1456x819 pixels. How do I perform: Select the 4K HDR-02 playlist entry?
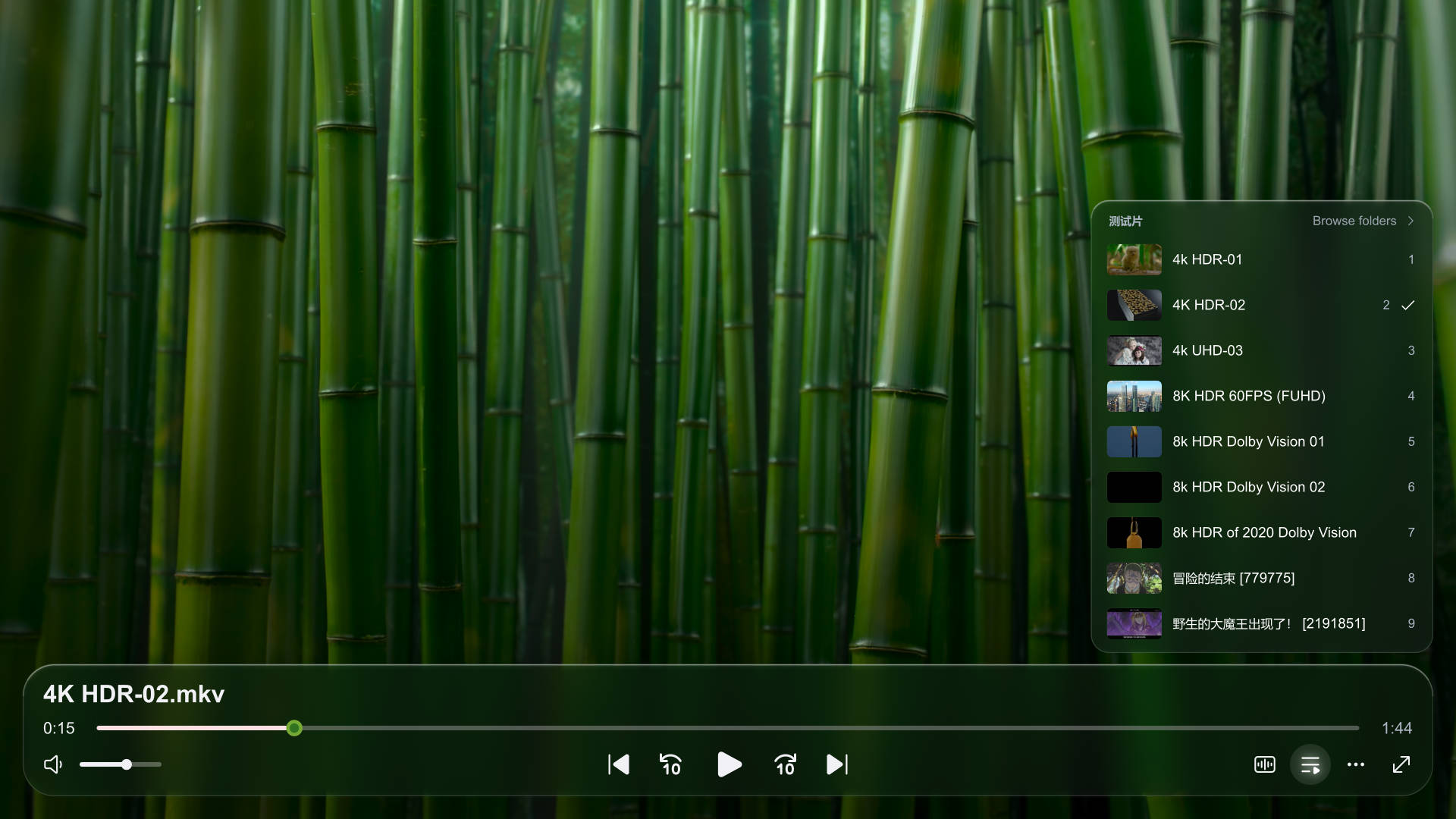click(1261, 305)
